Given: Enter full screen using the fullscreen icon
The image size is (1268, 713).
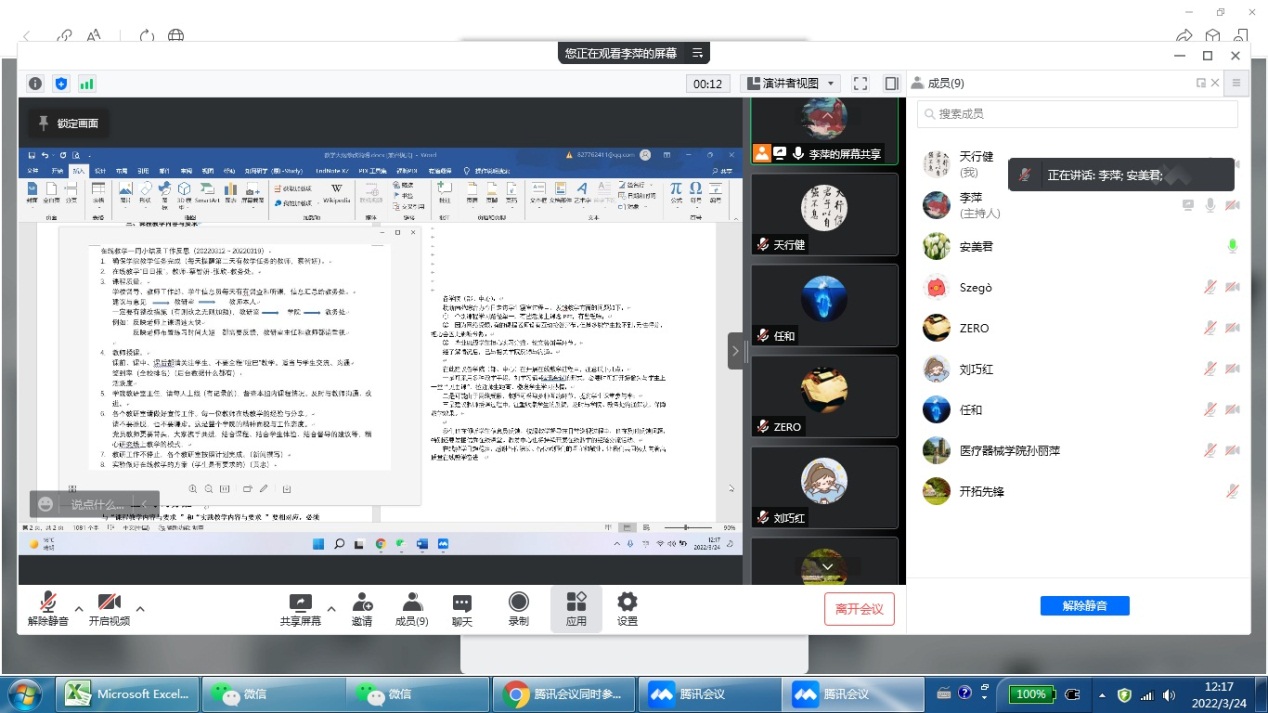Looking at the screenshot, I should (861, 84).
